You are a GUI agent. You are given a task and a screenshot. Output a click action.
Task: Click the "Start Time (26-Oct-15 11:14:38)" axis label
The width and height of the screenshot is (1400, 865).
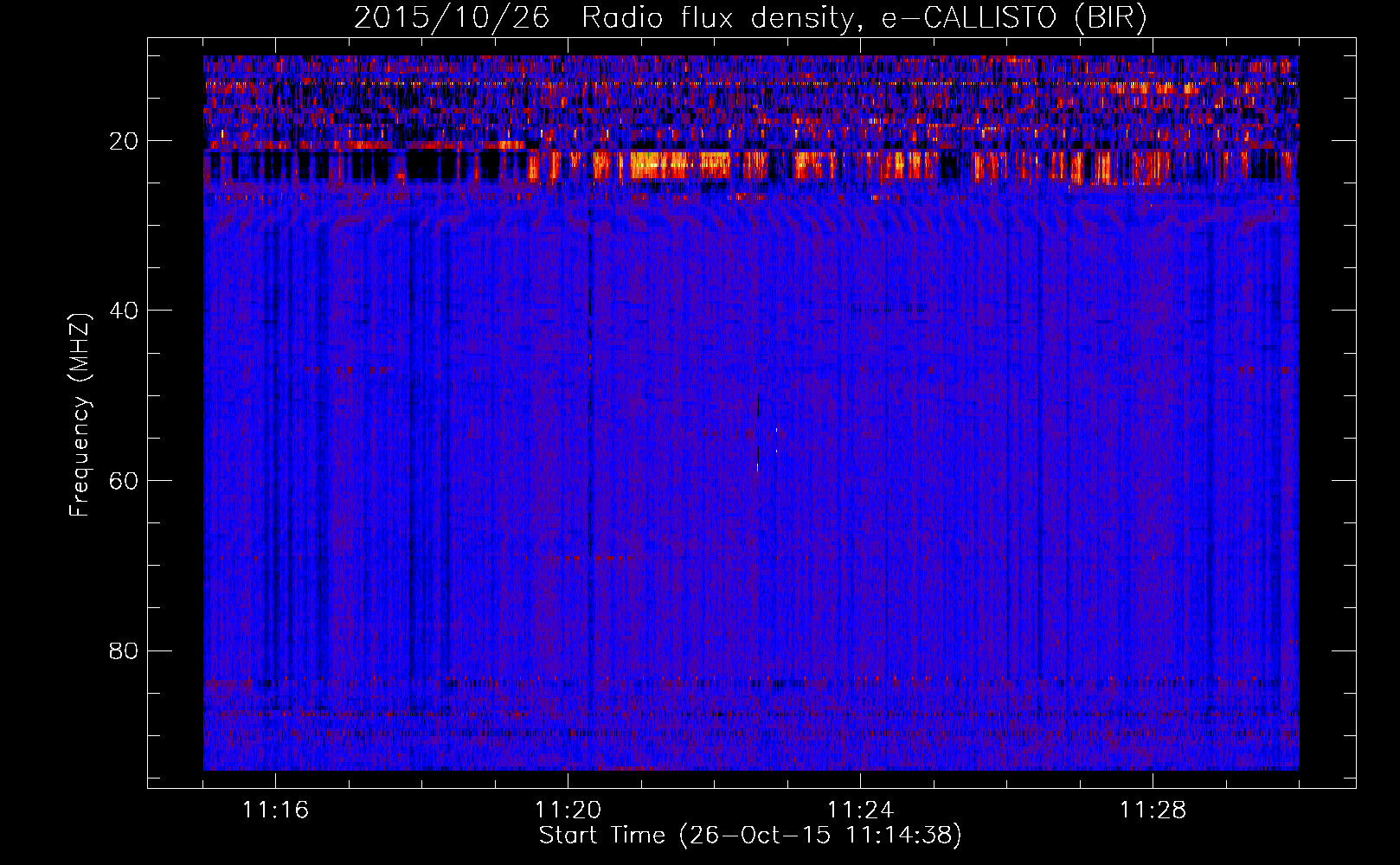pos(750,836)
